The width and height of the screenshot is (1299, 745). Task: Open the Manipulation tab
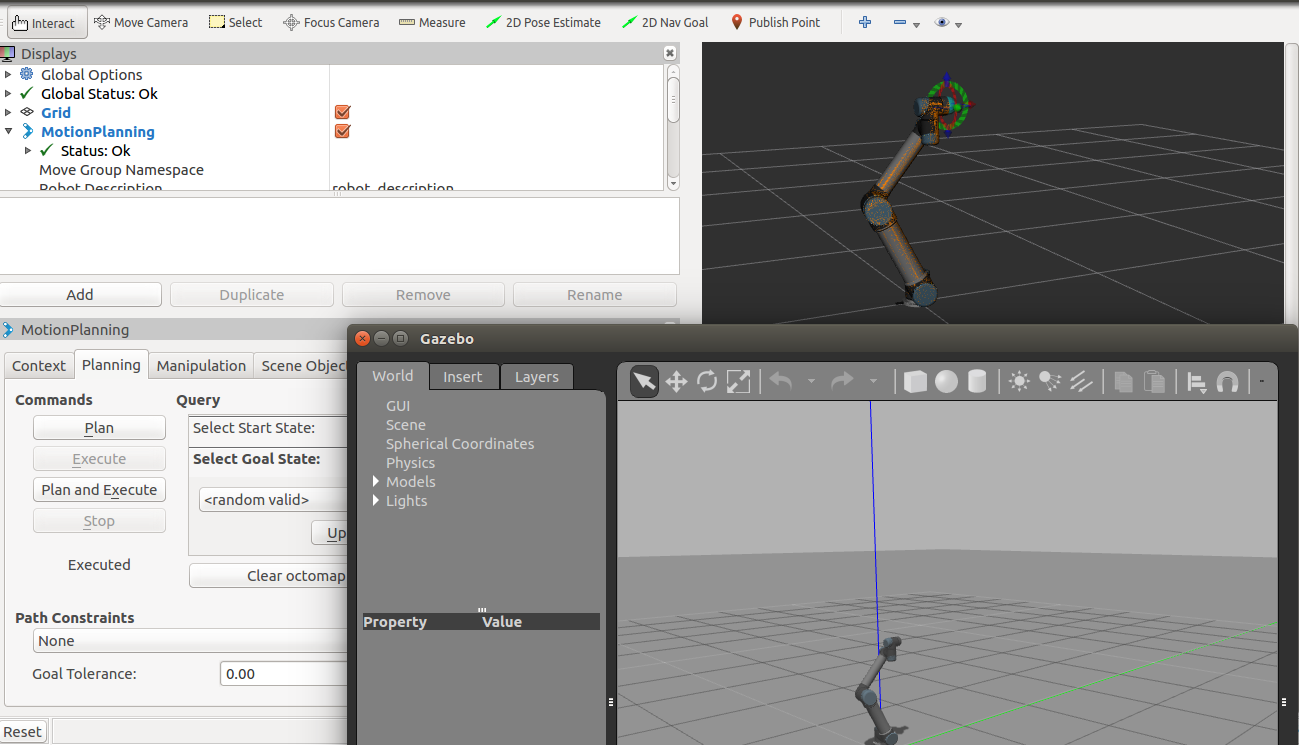point(201,366)
